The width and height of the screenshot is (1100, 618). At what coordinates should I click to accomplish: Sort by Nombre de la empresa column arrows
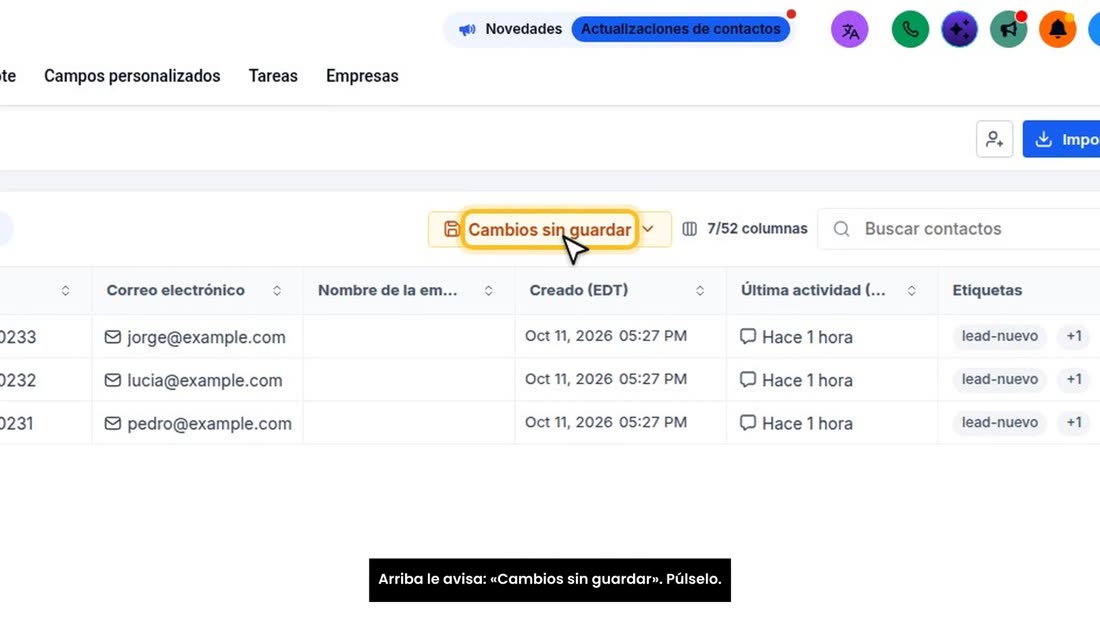click(x=488, y=290)
